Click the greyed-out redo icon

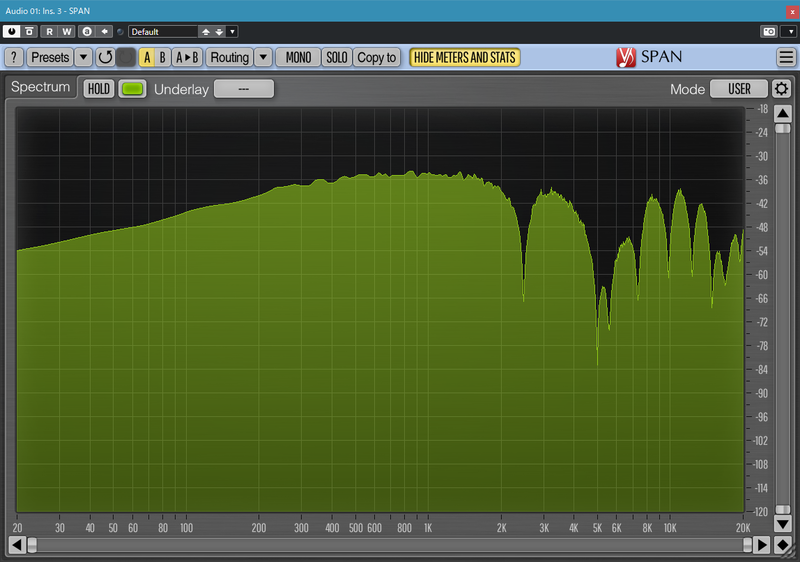point(126,57)
